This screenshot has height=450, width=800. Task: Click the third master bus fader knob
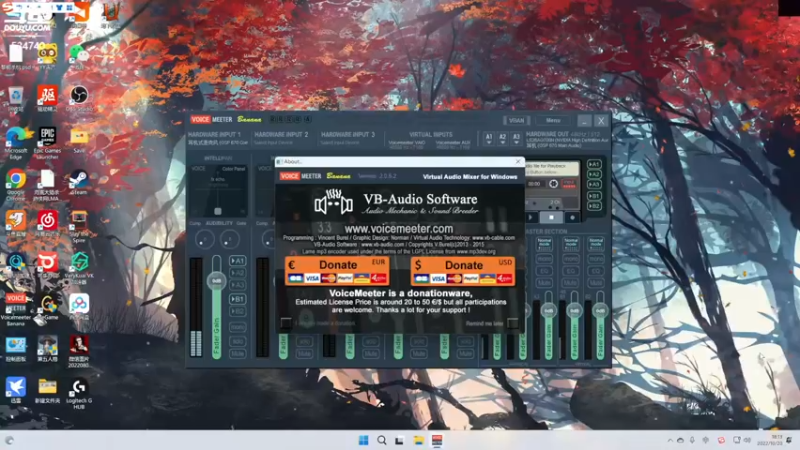pos(600,310)
